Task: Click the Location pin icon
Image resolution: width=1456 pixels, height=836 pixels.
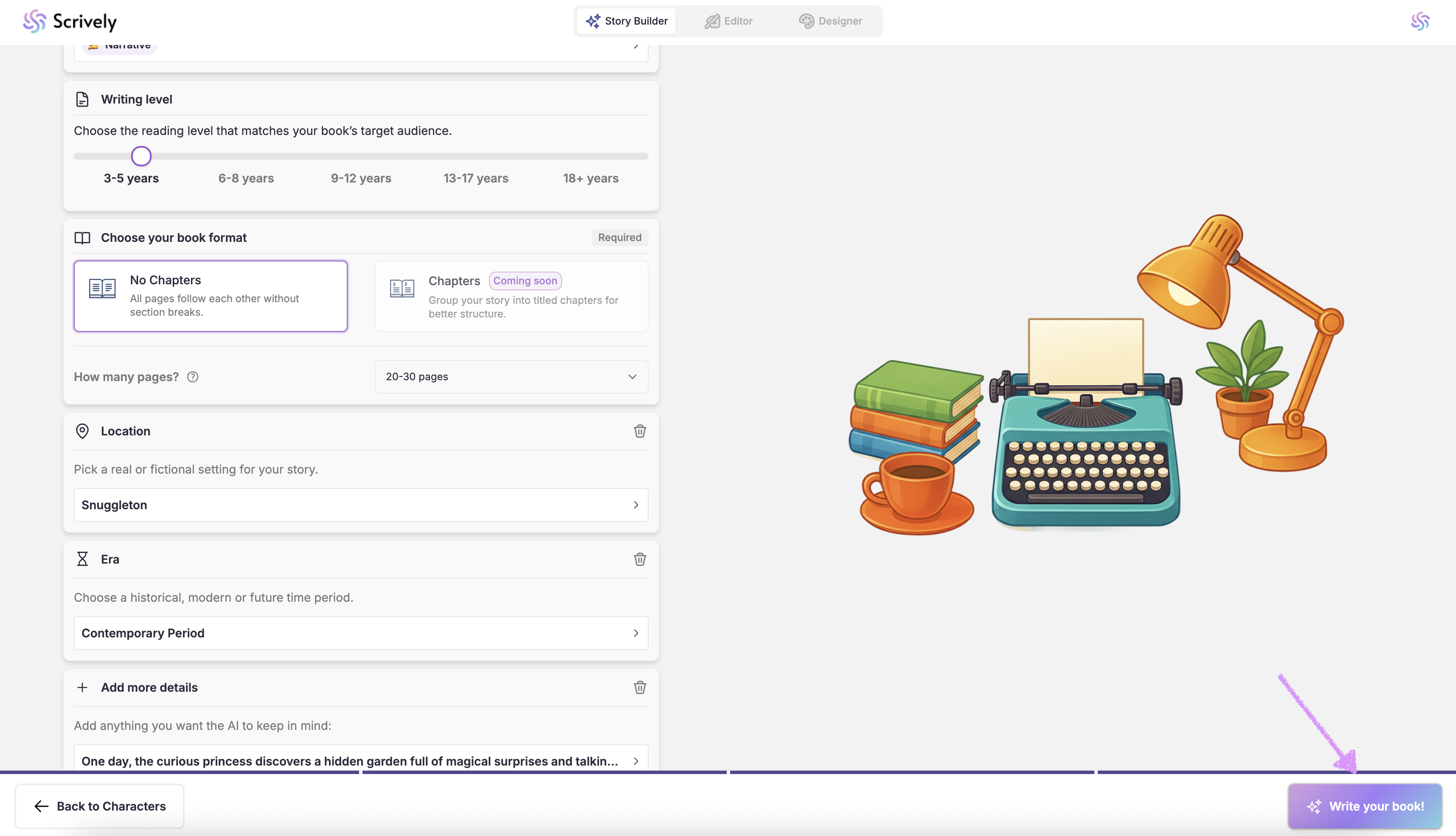Action: (x=82, y=431)
